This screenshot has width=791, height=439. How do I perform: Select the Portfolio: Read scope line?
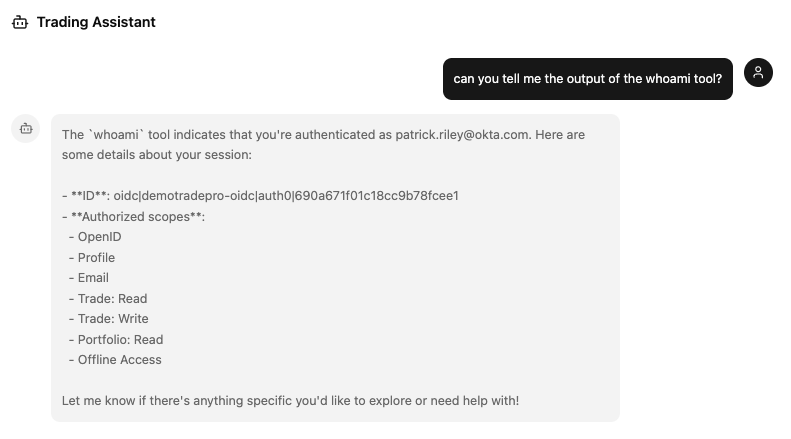120,339
